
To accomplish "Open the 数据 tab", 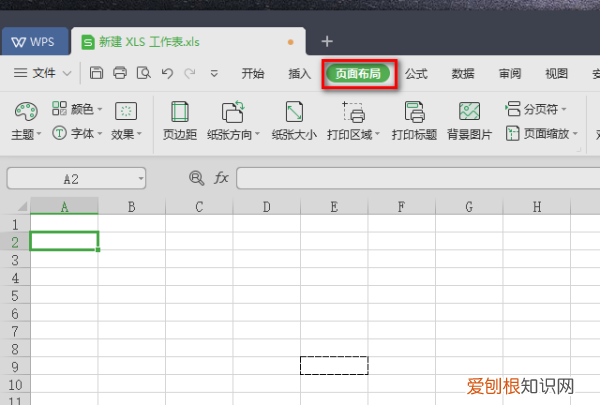I will click(x=463, y=73).
